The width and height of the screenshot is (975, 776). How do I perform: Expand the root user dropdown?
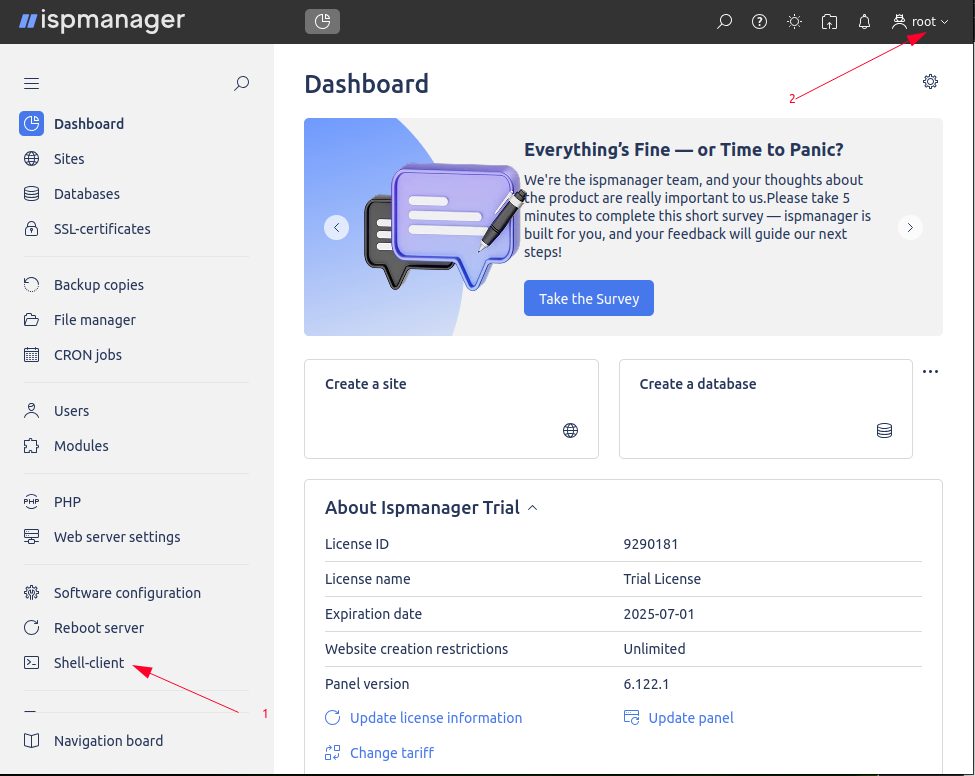pos(921,21)
